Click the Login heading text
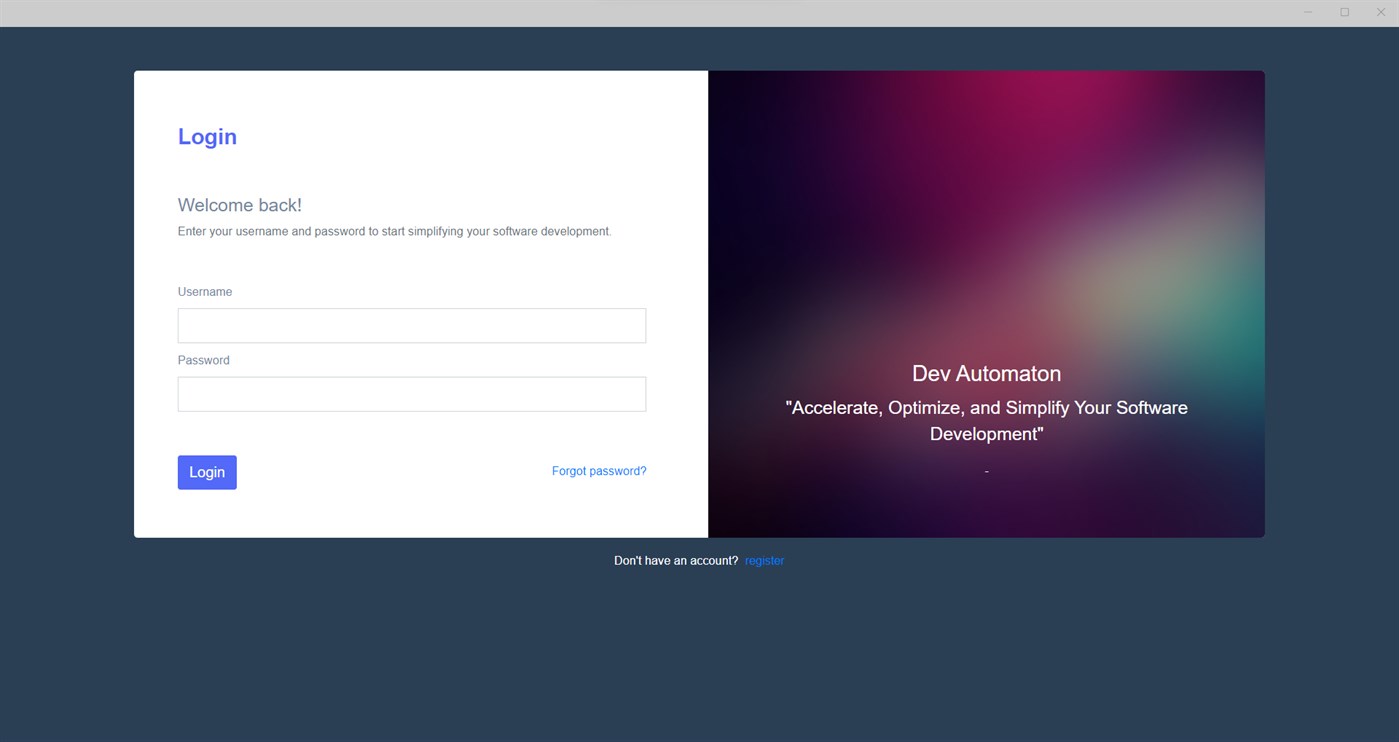Screen dimensions: 1399x742 point(207,136)
